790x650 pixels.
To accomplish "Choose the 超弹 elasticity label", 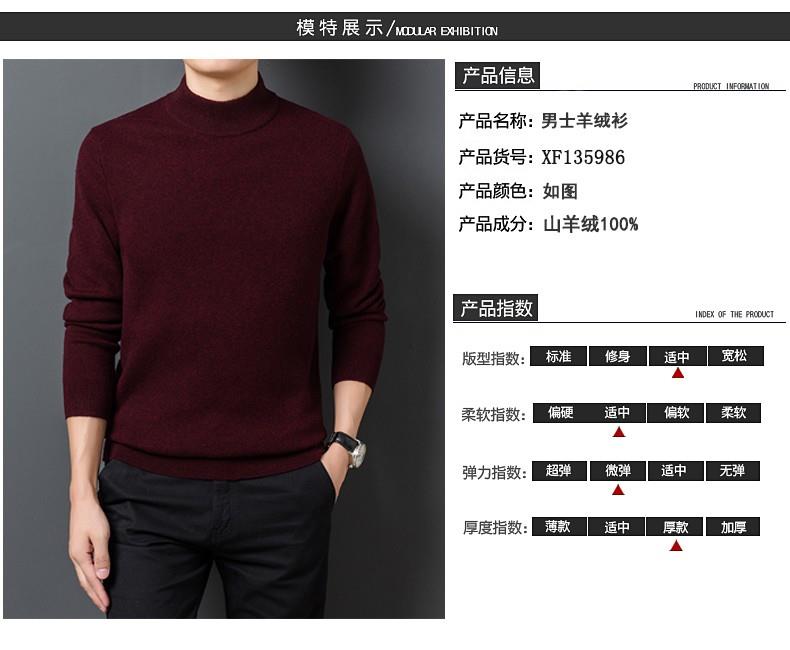I will pyautogui.click(x=559, y=471).
